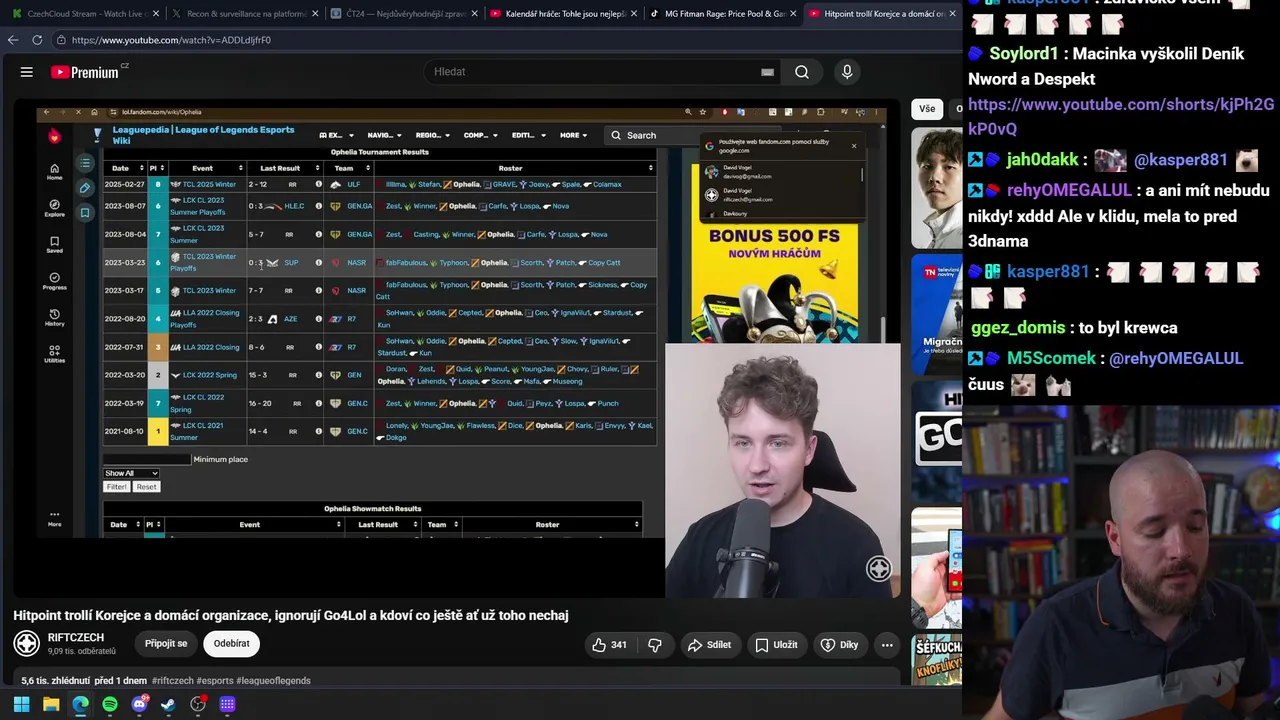Expand the MORE menu on Leaguepedia
Screen dimensions: 1280x720
pos(574,135)
